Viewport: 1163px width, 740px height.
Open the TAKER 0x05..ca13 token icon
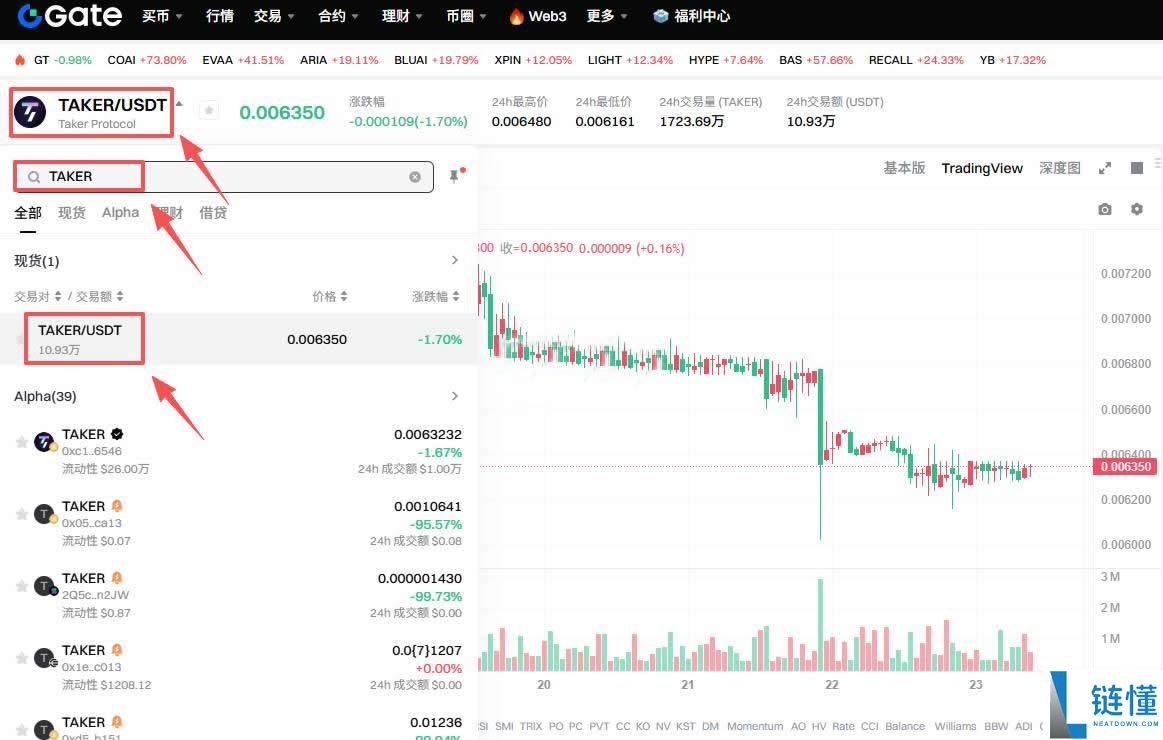tap(45, 515)
